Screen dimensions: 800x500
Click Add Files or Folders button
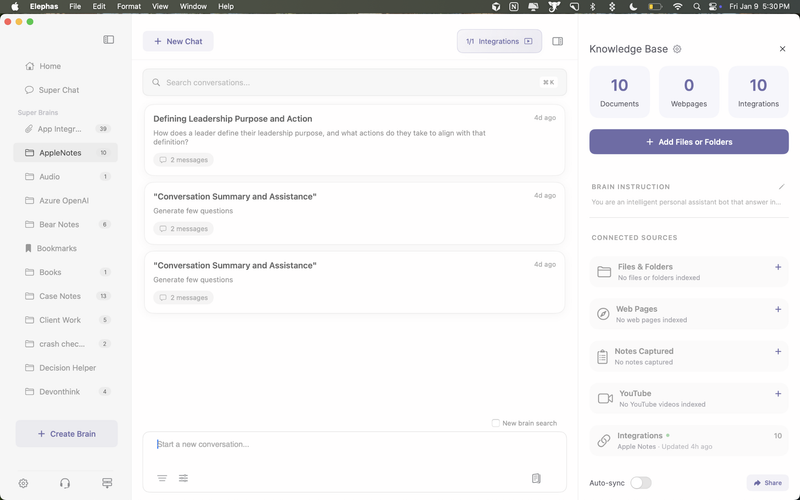[x=689, y=142]
